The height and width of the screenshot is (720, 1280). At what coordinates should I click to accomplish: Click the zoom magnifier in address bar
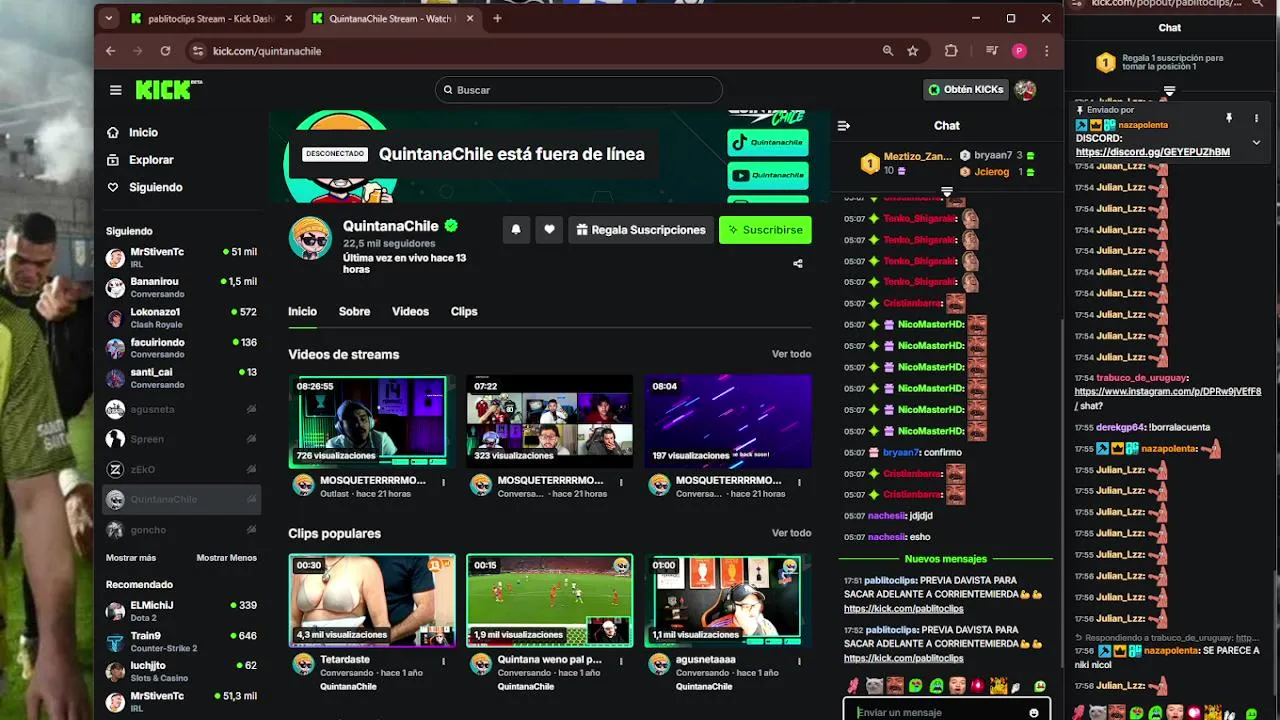[888, 51]
